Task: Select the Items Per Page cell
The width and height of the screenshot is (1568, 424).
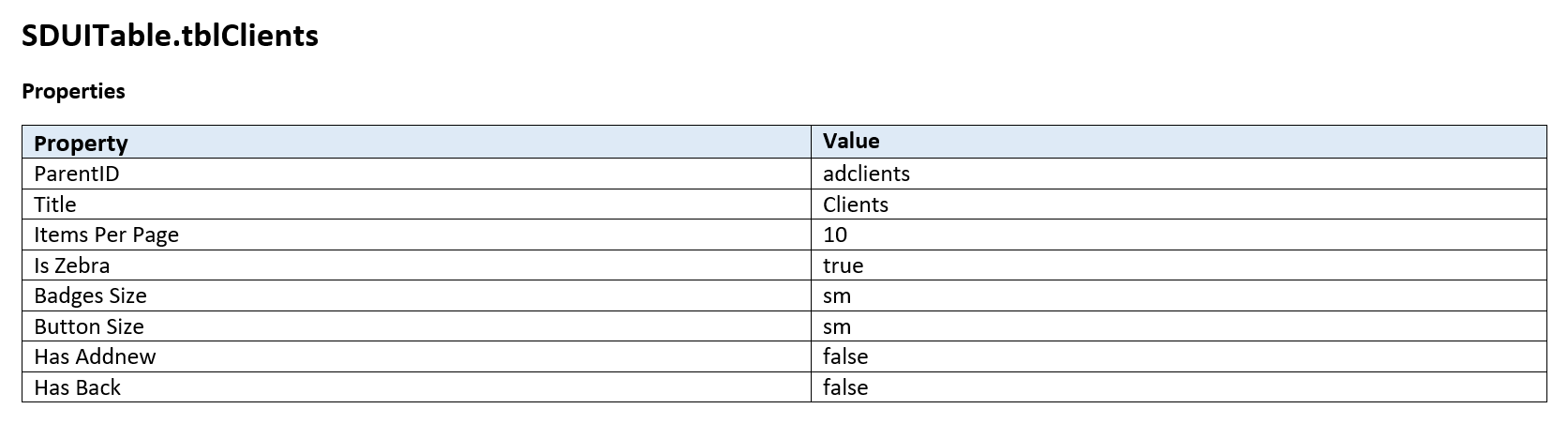Action: [106, 235]
